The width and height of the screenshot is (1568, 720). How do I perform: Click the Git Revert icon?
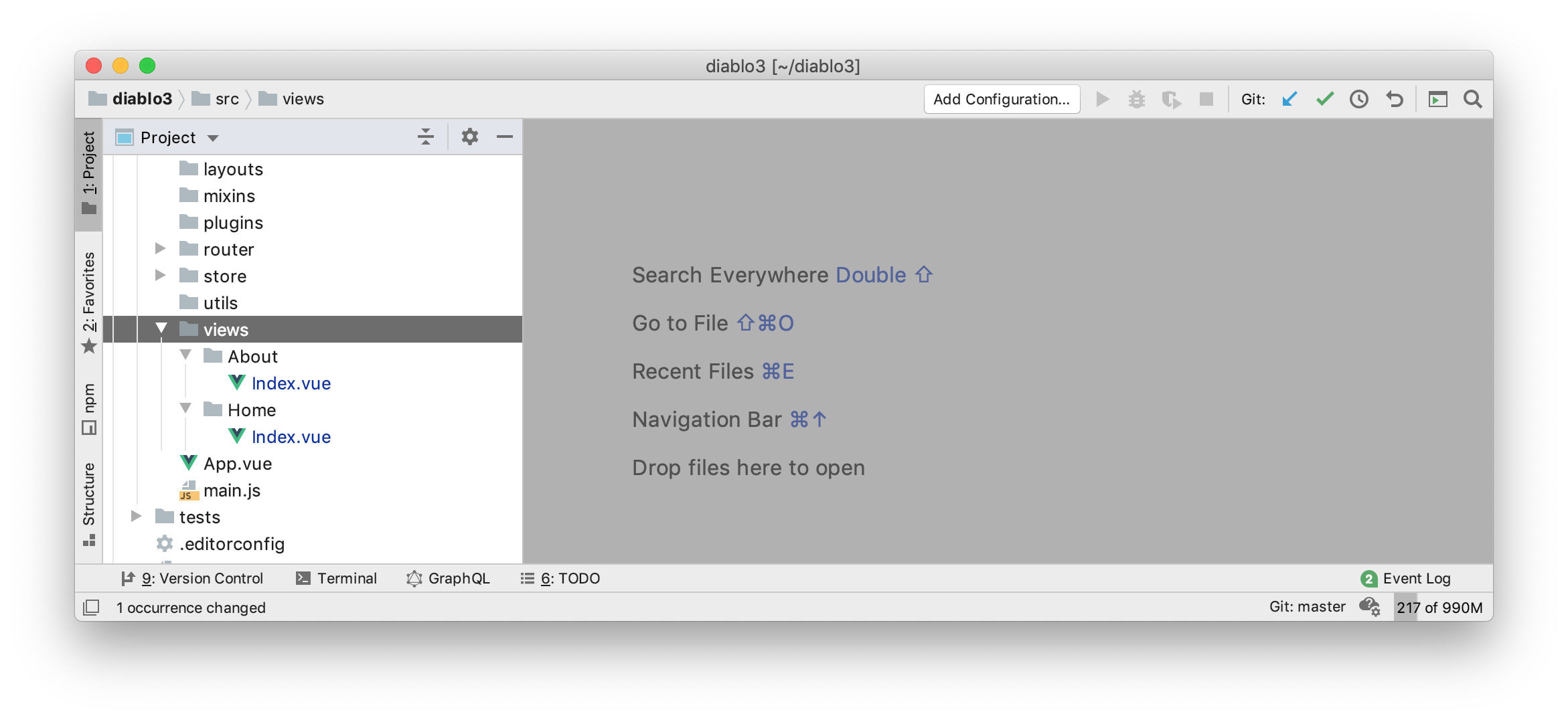(x=1395, y=99)
